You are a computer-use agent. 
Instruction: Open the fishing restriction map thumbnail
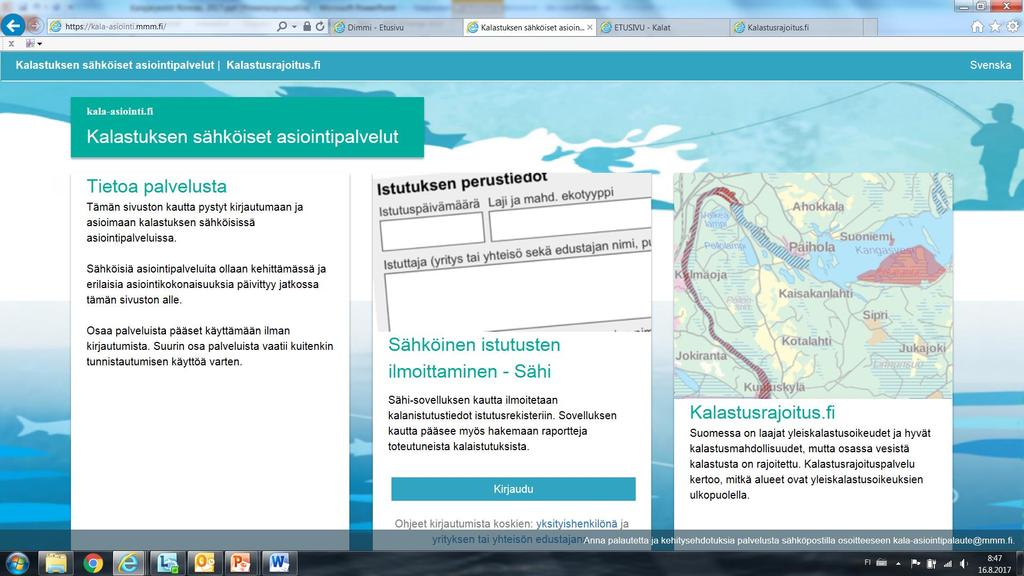click(x=813, y=286)
